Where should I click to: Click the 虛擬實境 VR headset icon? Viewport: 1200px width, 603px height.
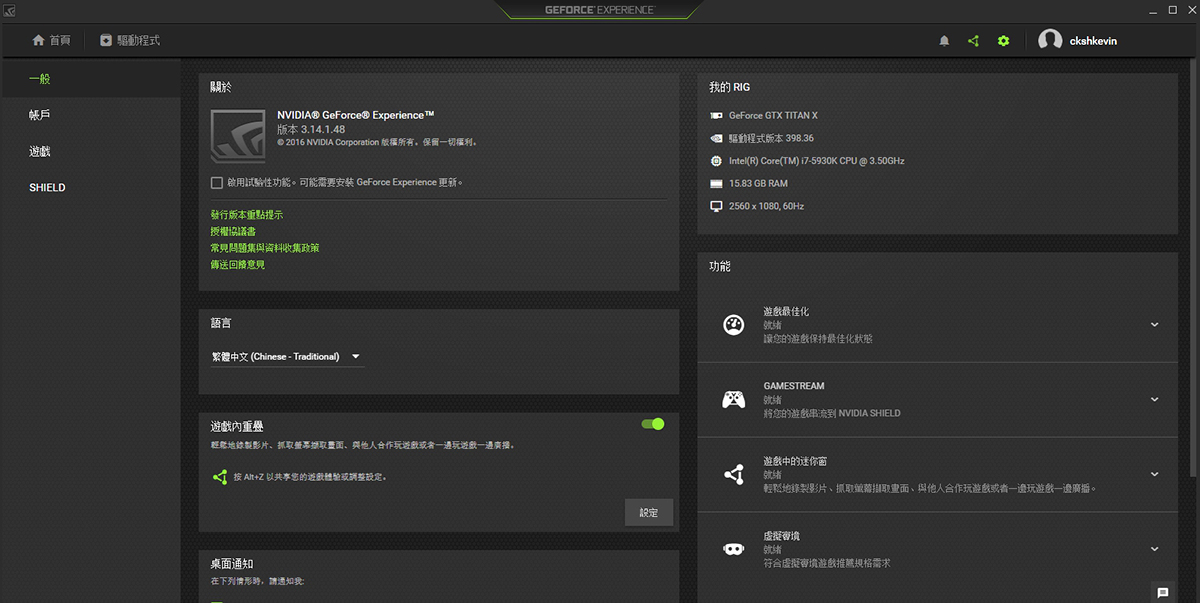click(734, 549)
